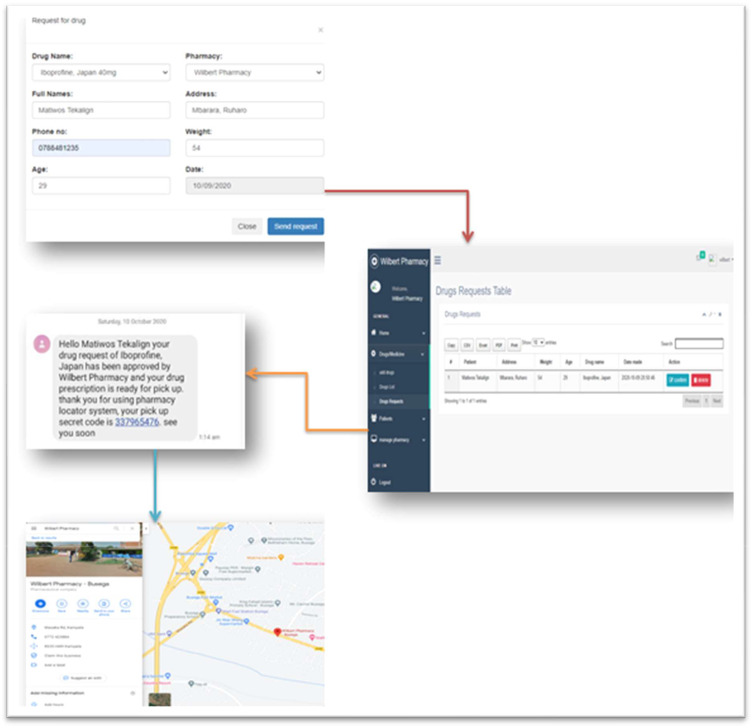Click the red delete button in request row
This screenshot has width=753, height=728.
tap(701, 380)
